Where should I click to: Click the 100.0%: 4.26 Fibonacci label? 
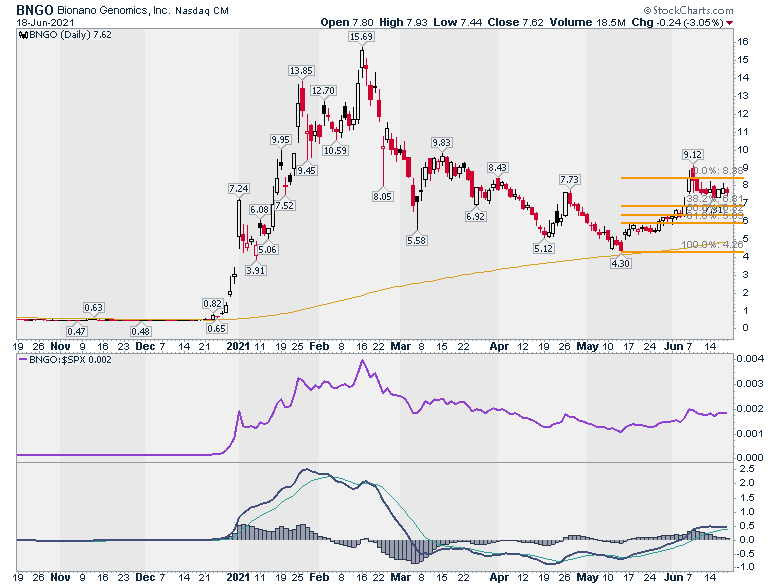[x=712, y=245]
